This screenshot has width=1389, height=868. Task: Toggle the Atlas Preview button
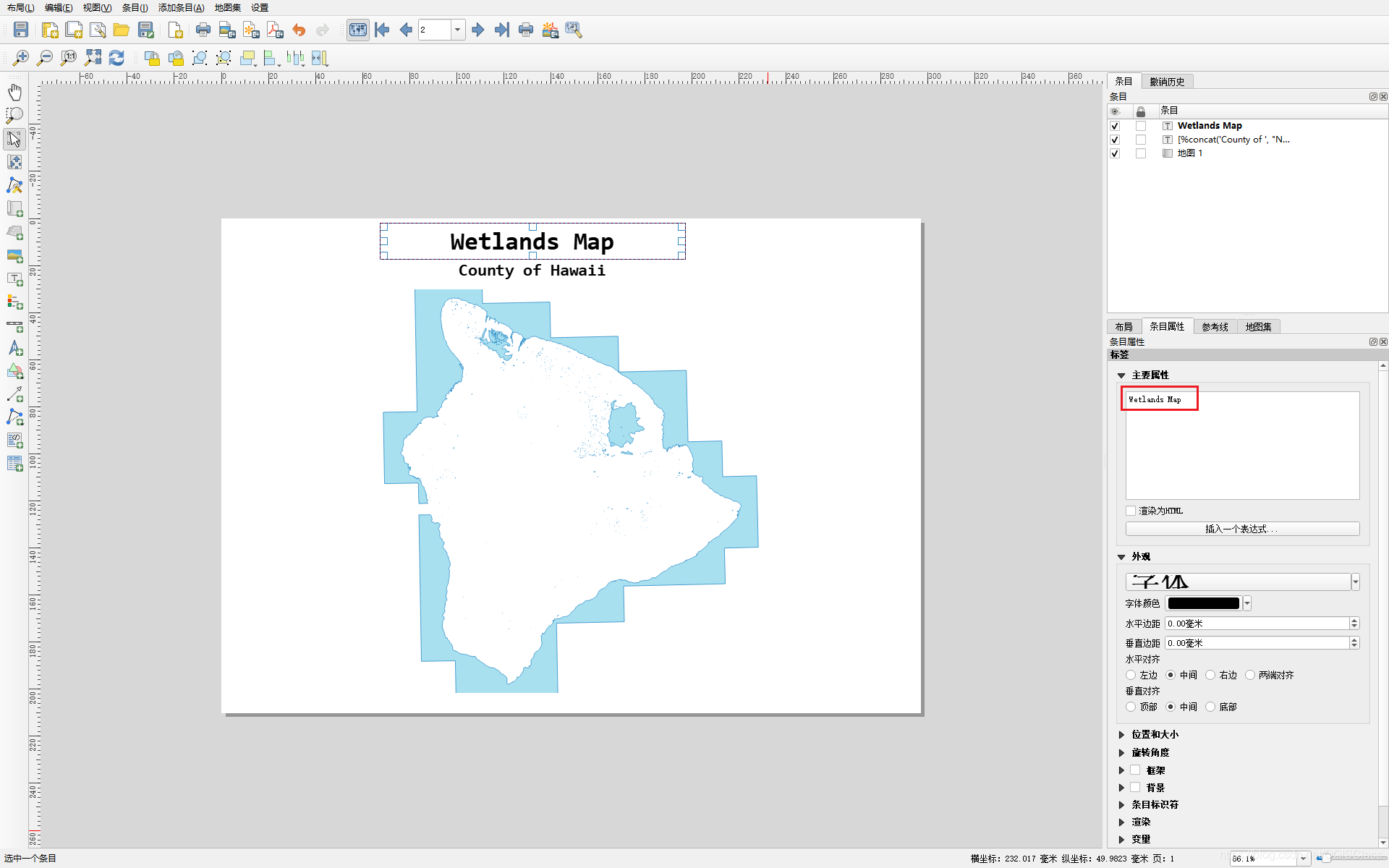pos(357,30)
